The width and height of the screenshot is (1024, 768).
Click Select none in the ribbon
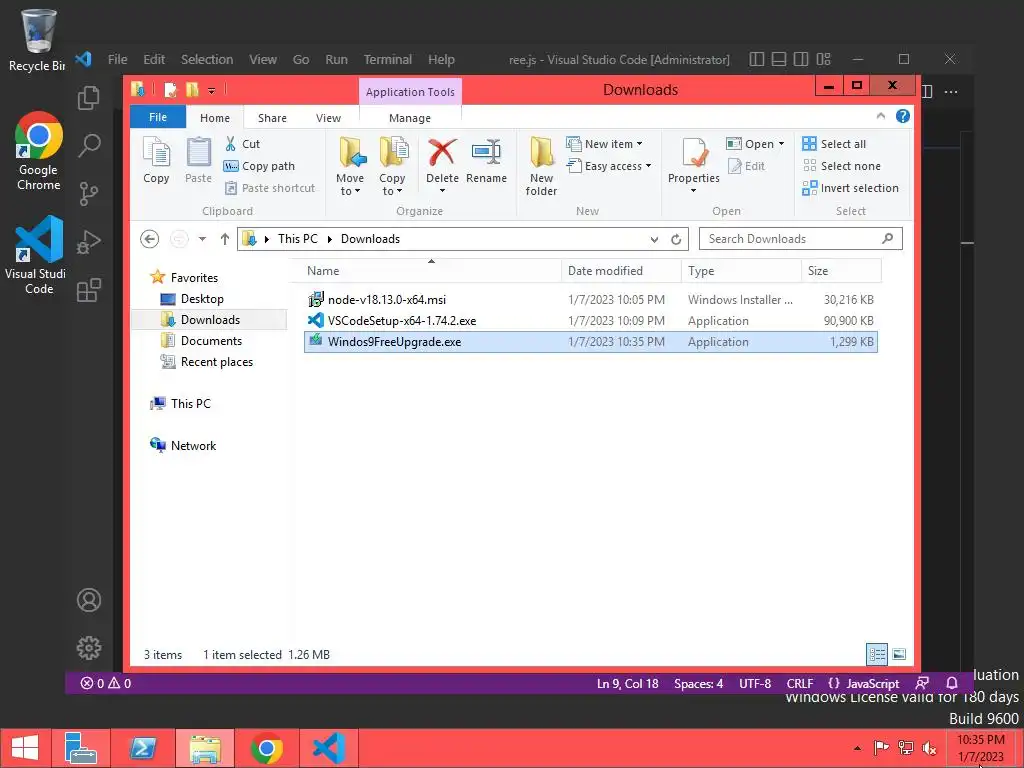point(842,166)
